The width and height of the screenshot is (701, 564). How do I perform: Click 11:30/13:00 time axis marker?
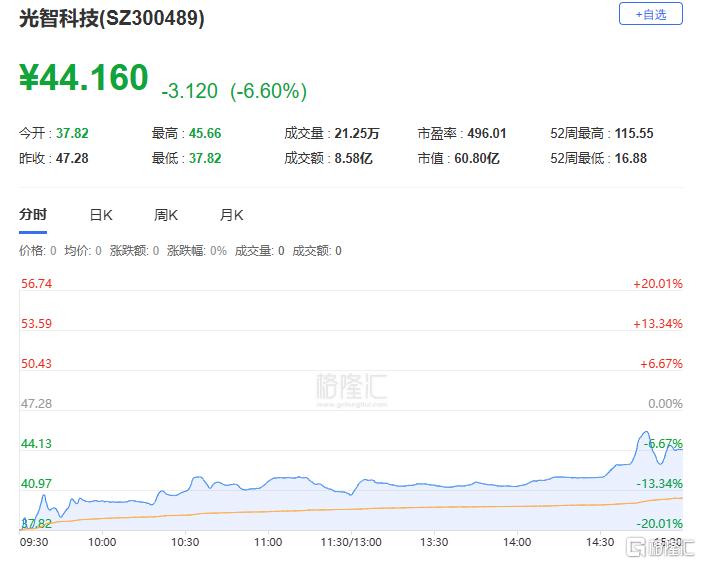[351, 542]
